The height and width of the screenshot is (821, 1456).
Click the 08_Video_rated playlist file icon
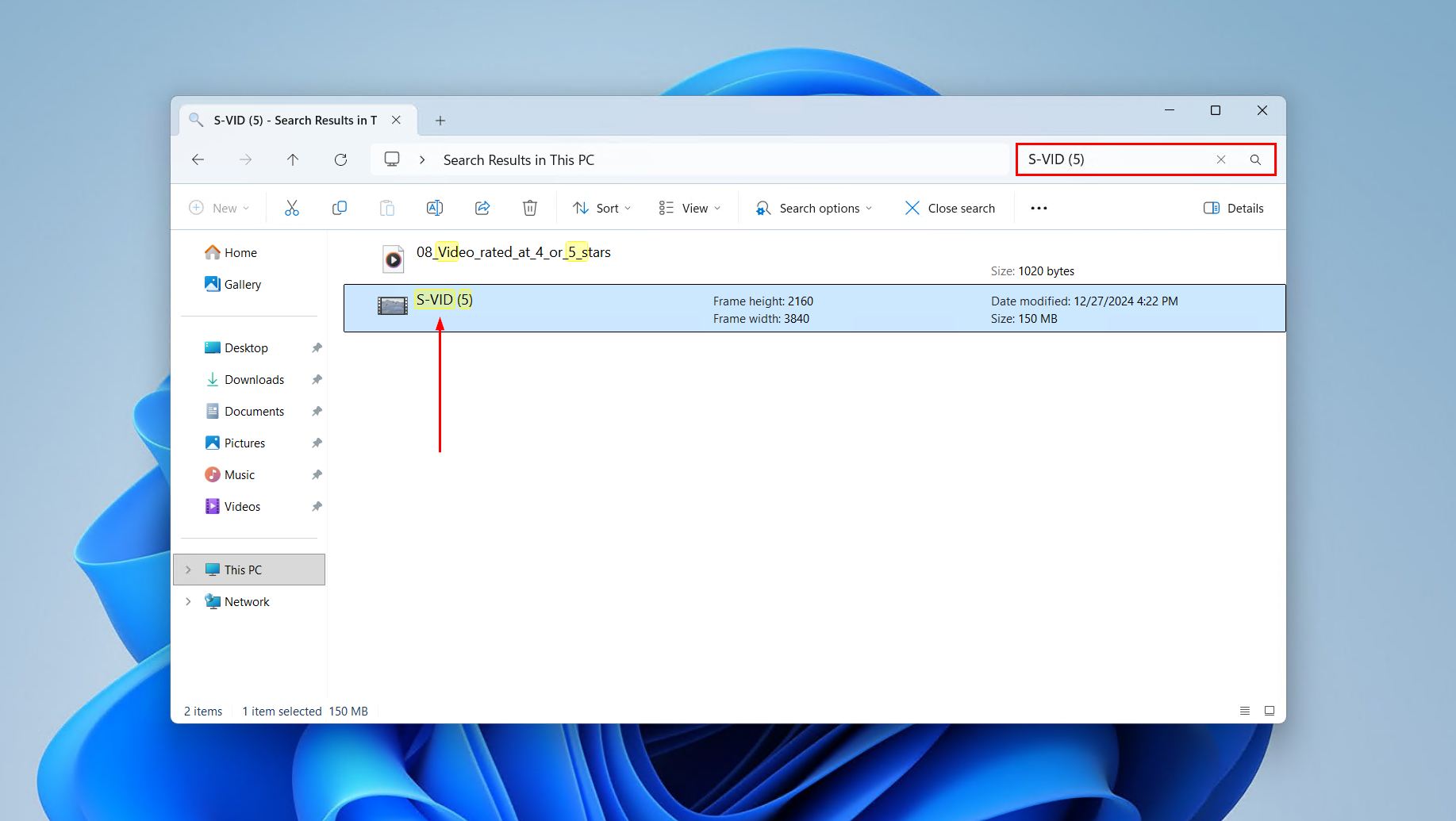pos(393,259)
